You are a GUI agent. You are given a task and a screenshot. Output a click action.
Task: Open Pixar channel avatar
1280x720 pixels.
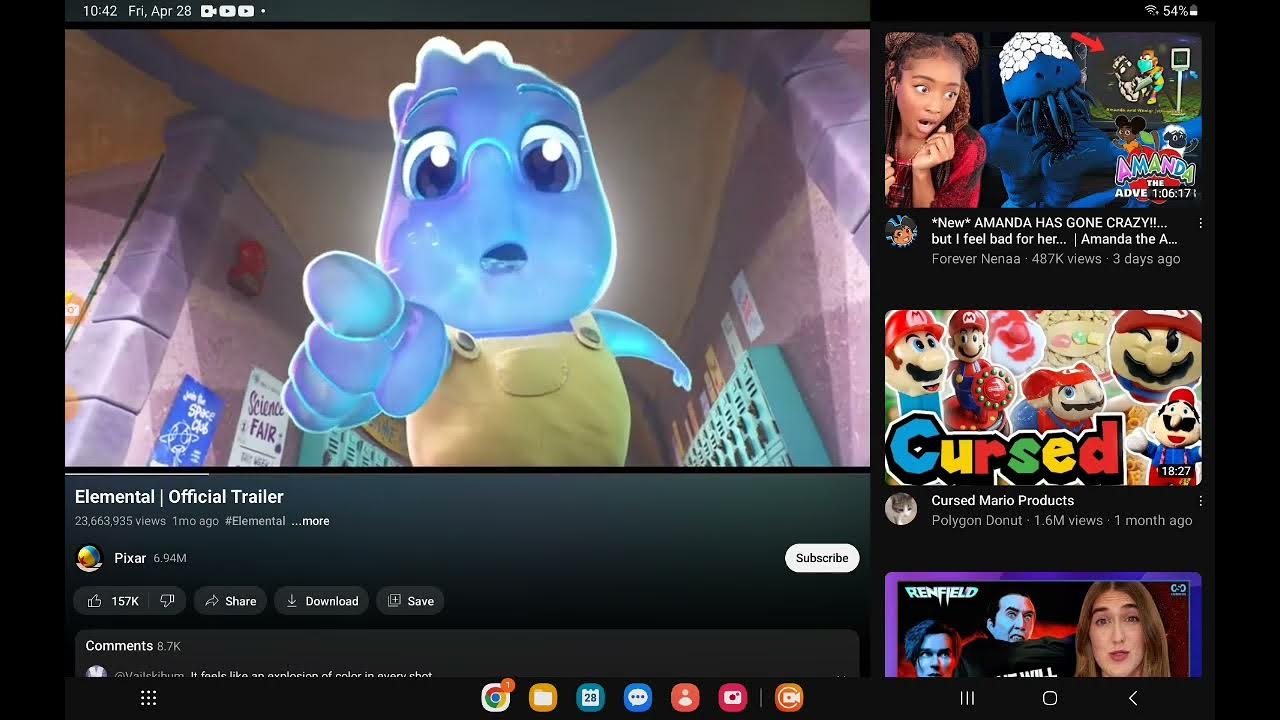click(89, 558)
